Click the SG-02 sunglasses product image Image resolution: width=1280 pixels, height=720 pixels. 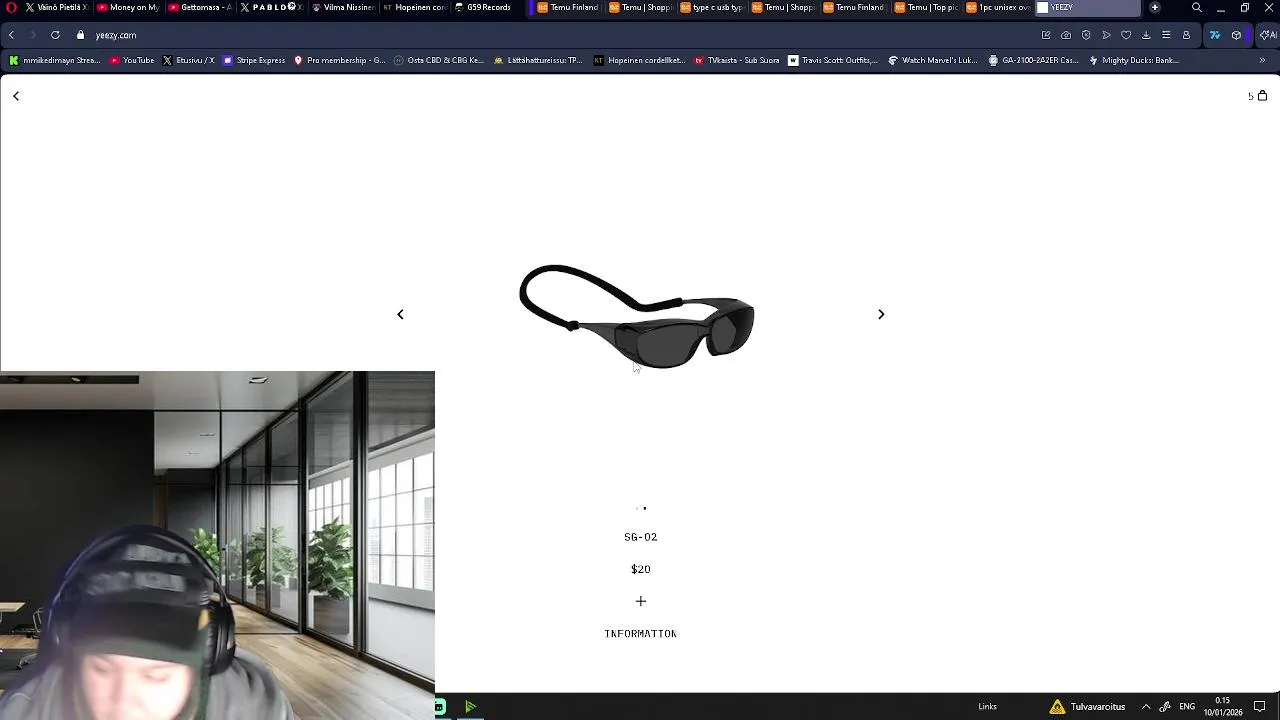(x=637, y=316)
